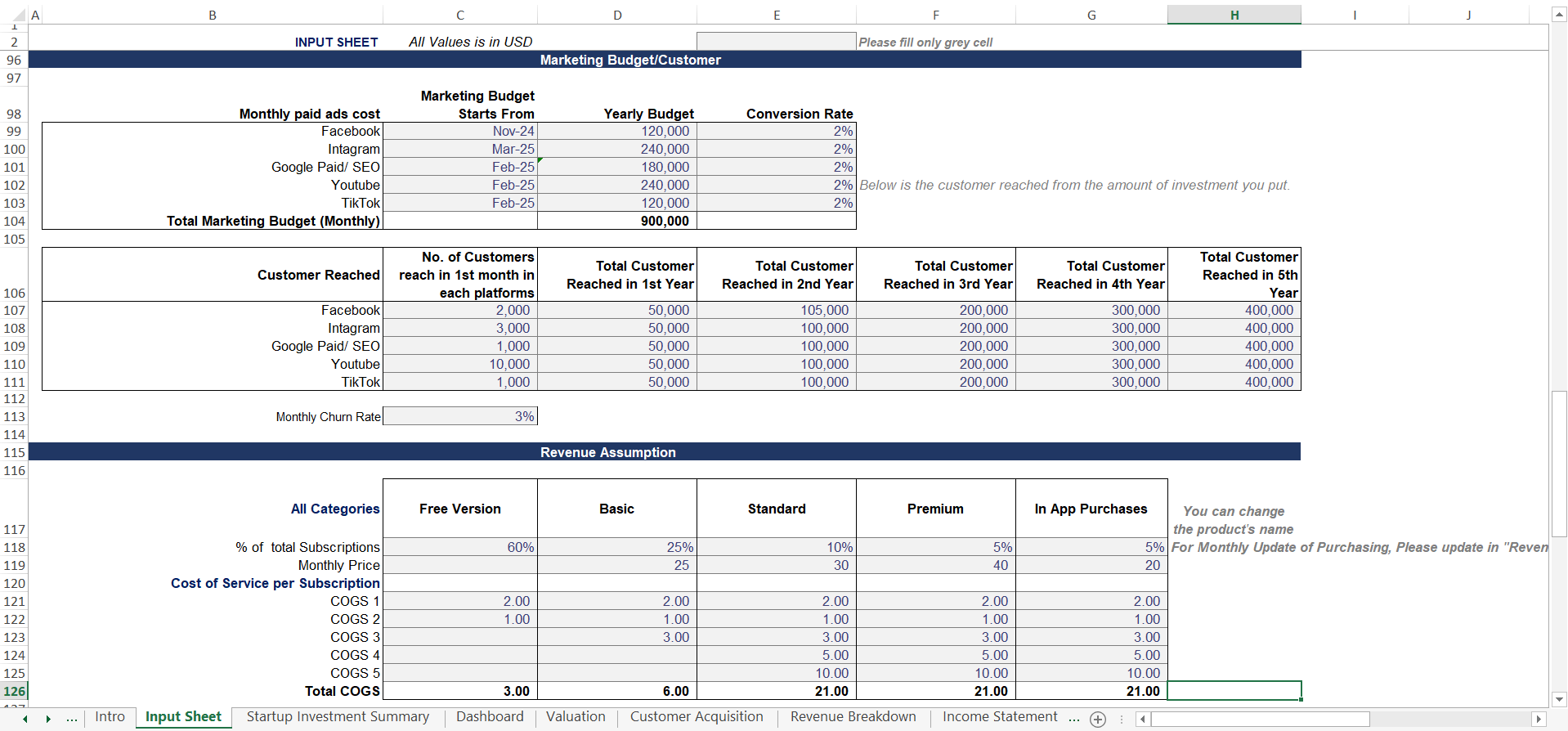
Task: Go to previous sheet tab arrow
Action: pos(25,719)
